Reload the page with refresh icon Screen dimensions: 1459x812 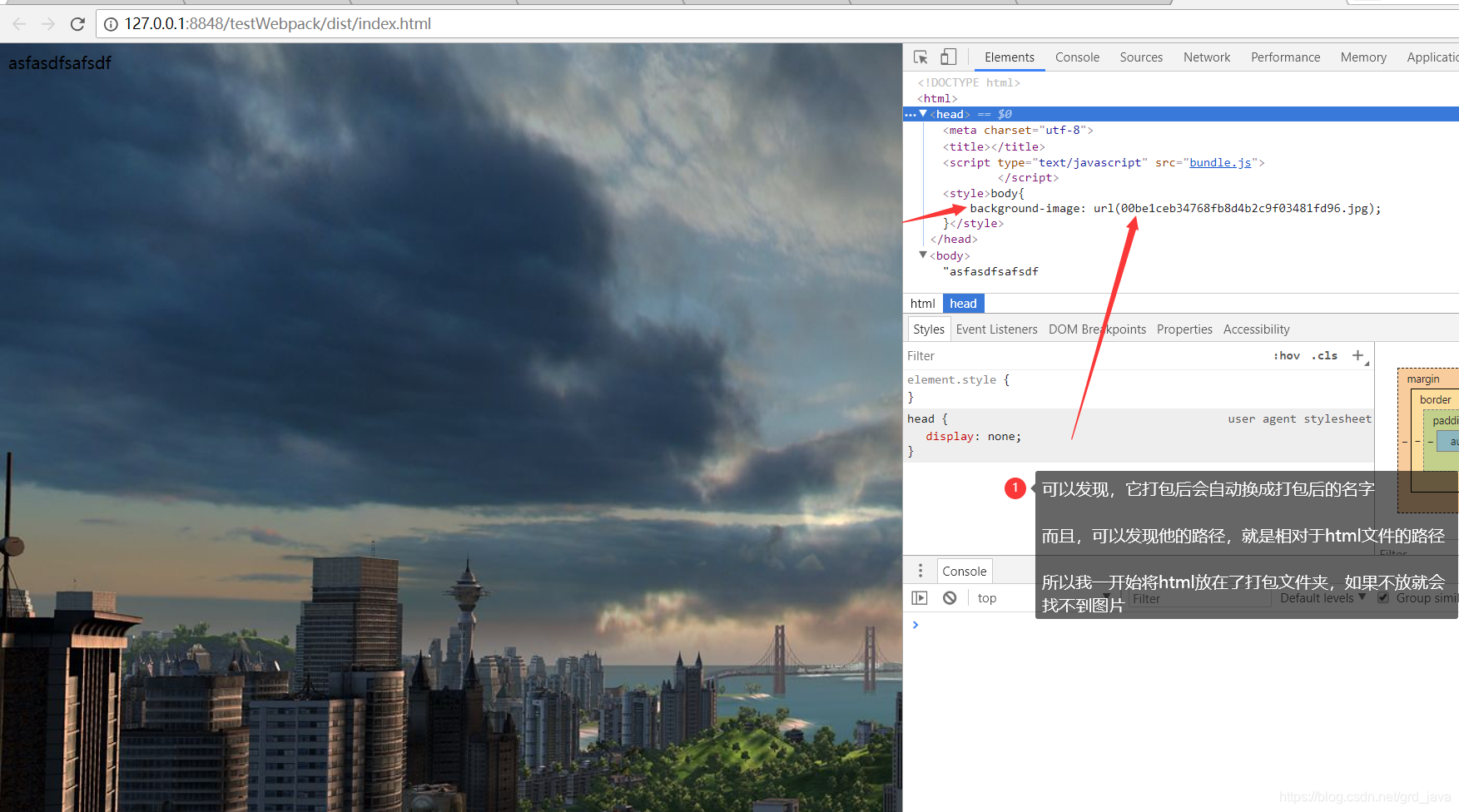(77, 24)
